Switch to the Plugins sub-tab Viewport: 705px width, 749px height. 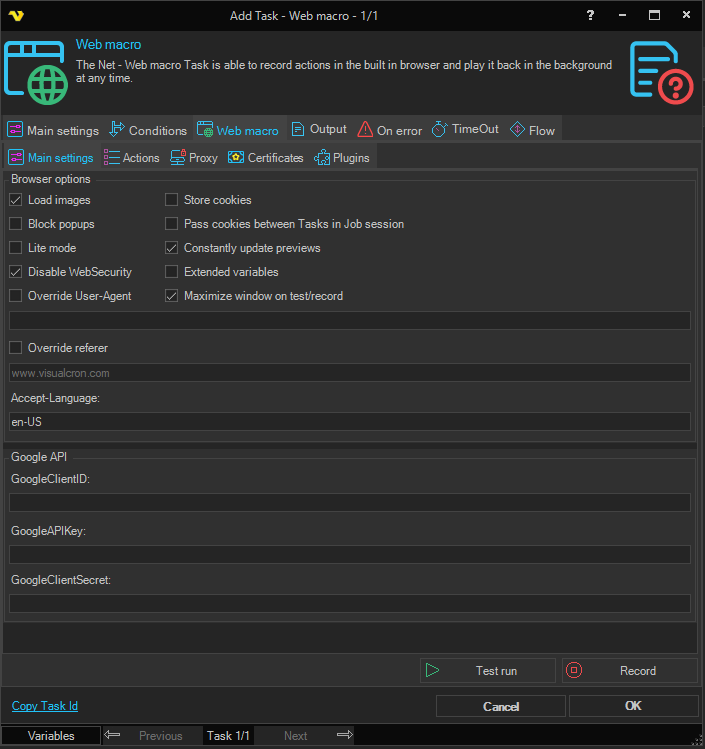pos(342,158)
